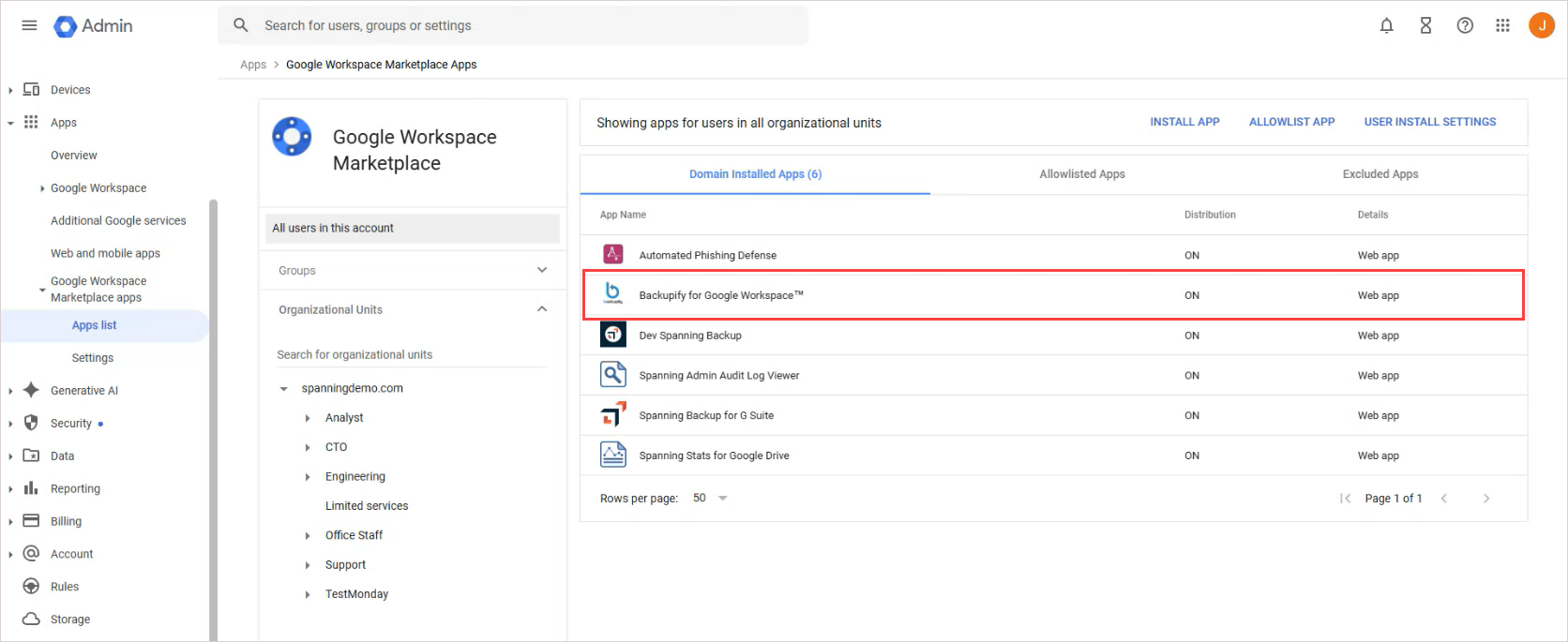Click the Data folder icon
Viewport: 1568px width, 642px height.
[31, 455]
